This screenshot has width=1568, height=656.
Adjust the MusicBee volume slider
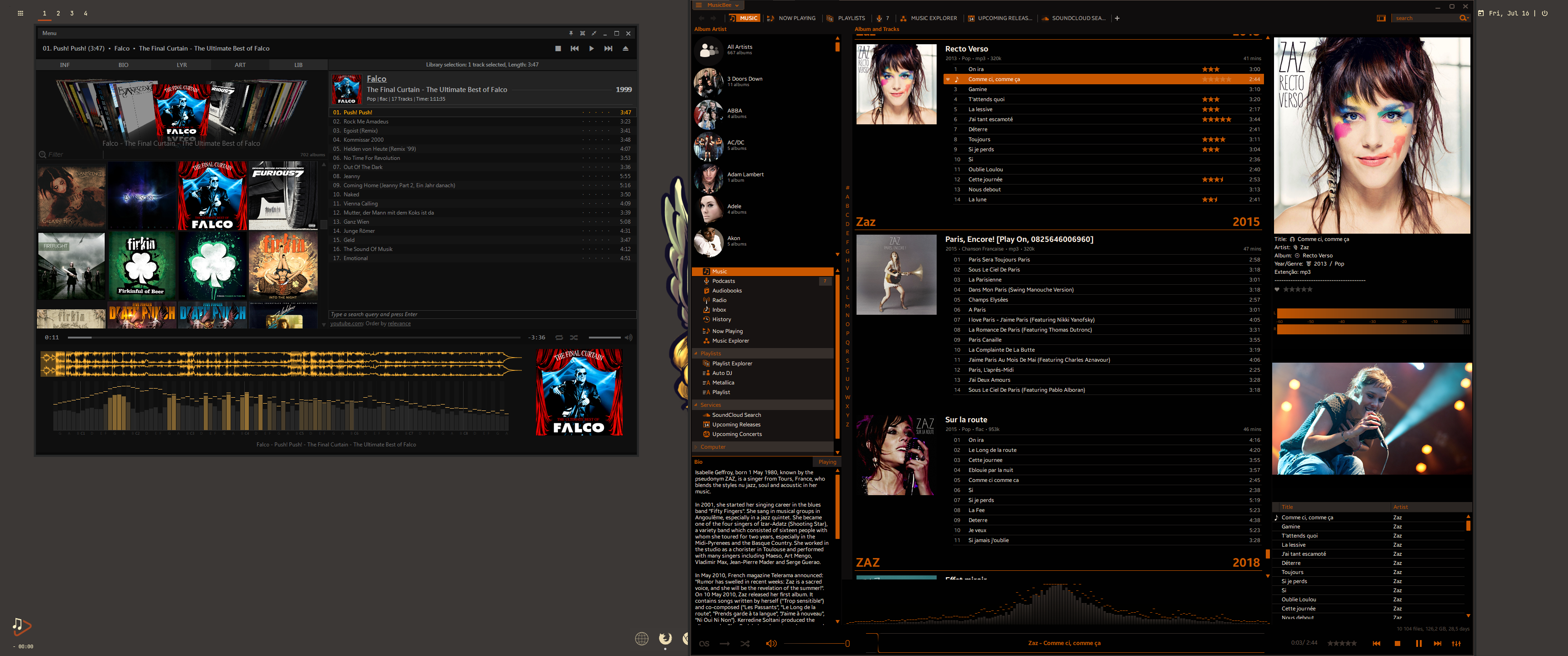tap(815, 643)
